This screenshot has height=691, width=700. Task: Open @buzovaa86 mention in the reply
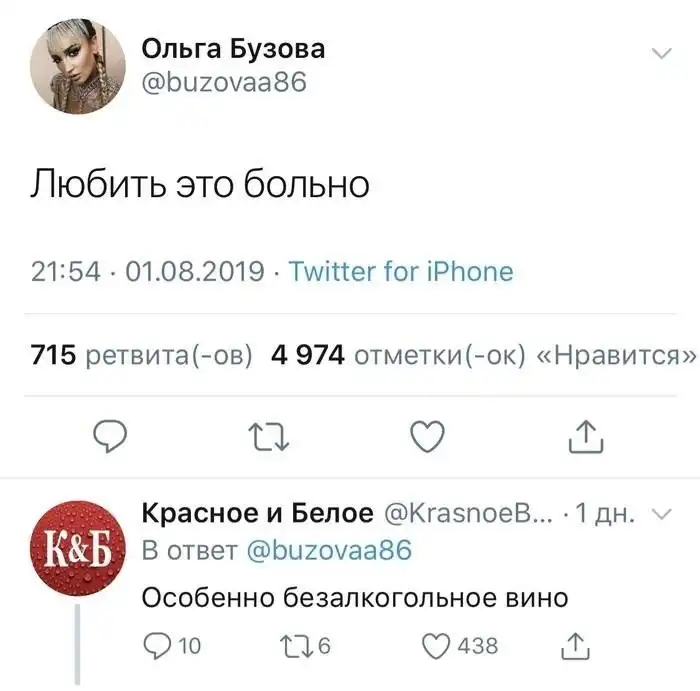(x=328, y=550)
